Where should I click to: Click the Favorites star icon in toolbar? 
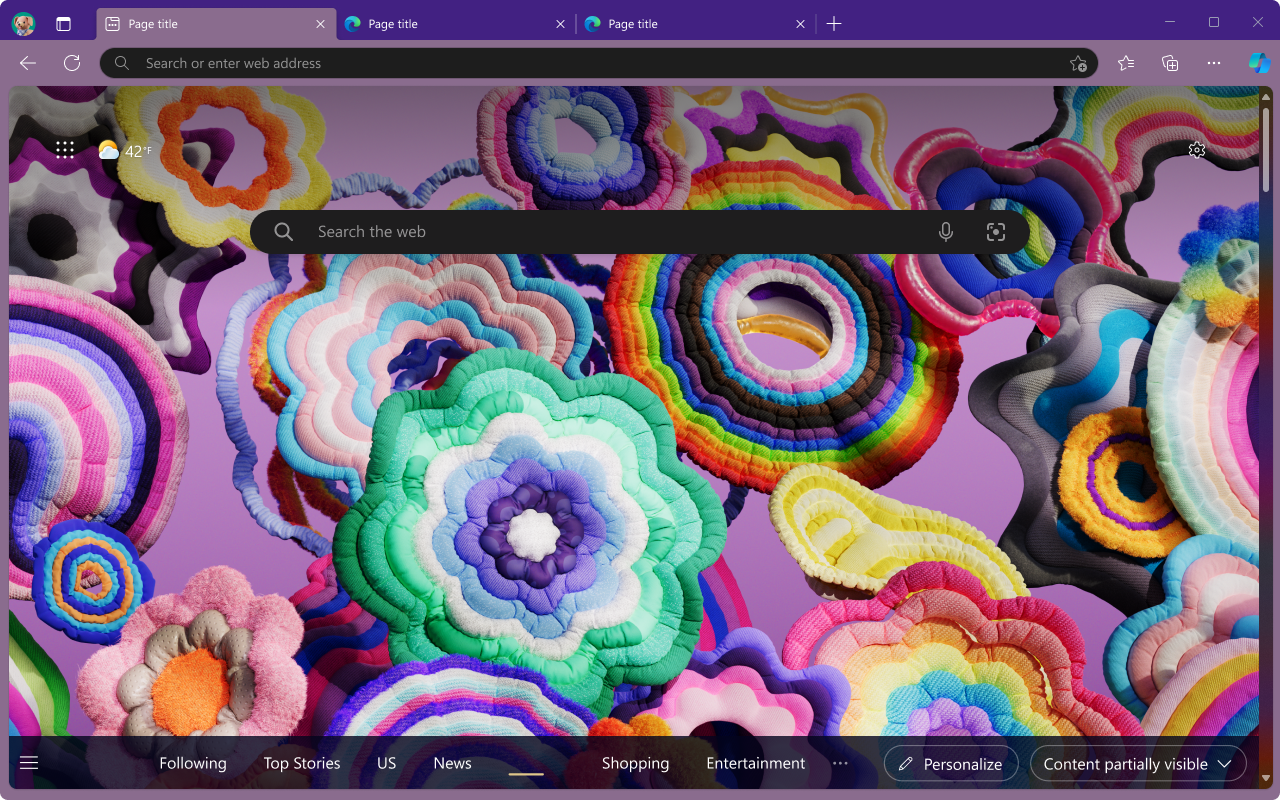pyautogui.click(x=1126, y=63)
